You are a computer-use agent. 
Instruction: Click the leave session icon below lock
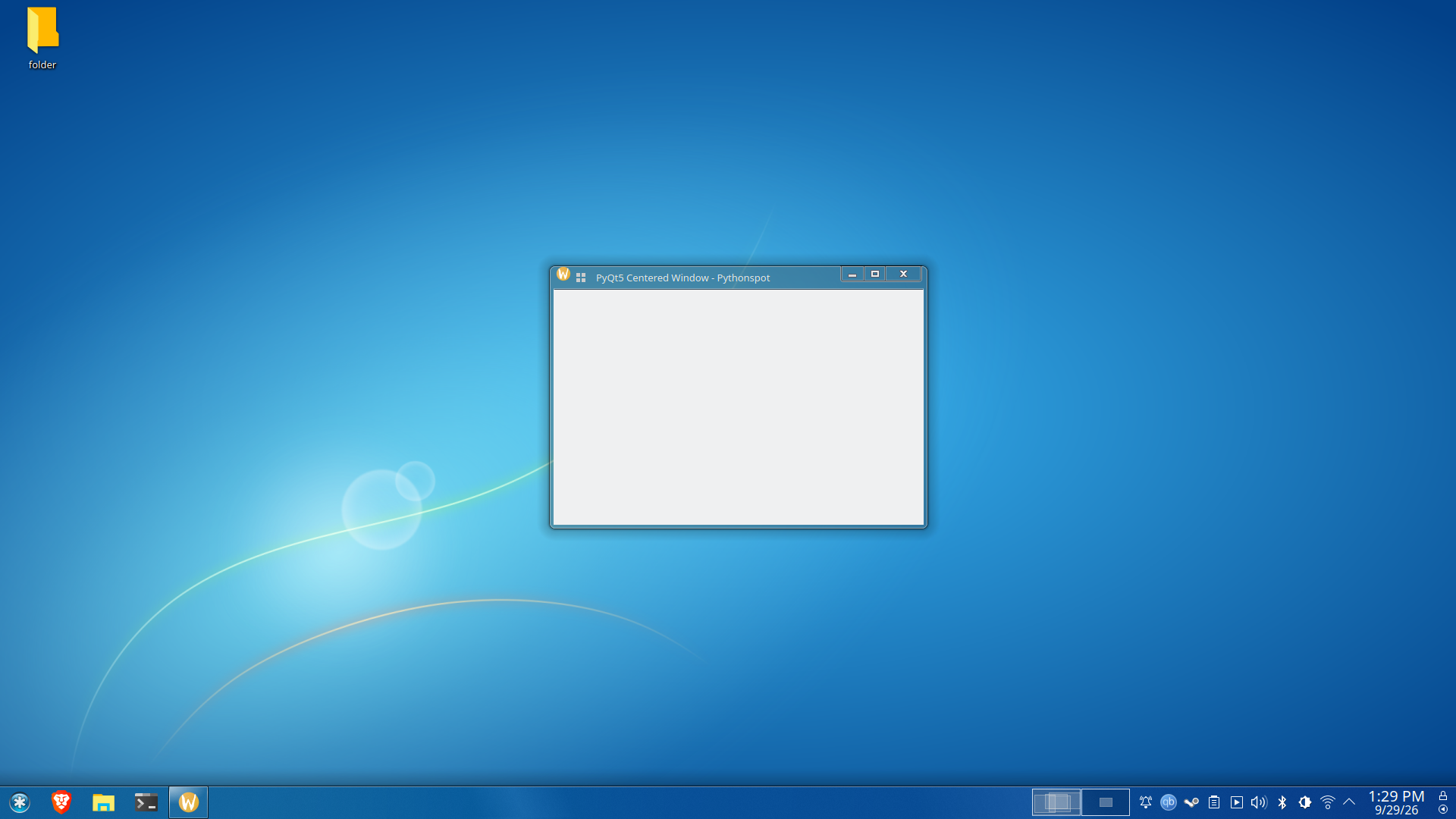pyautogui.click(x=1443, y=809)
